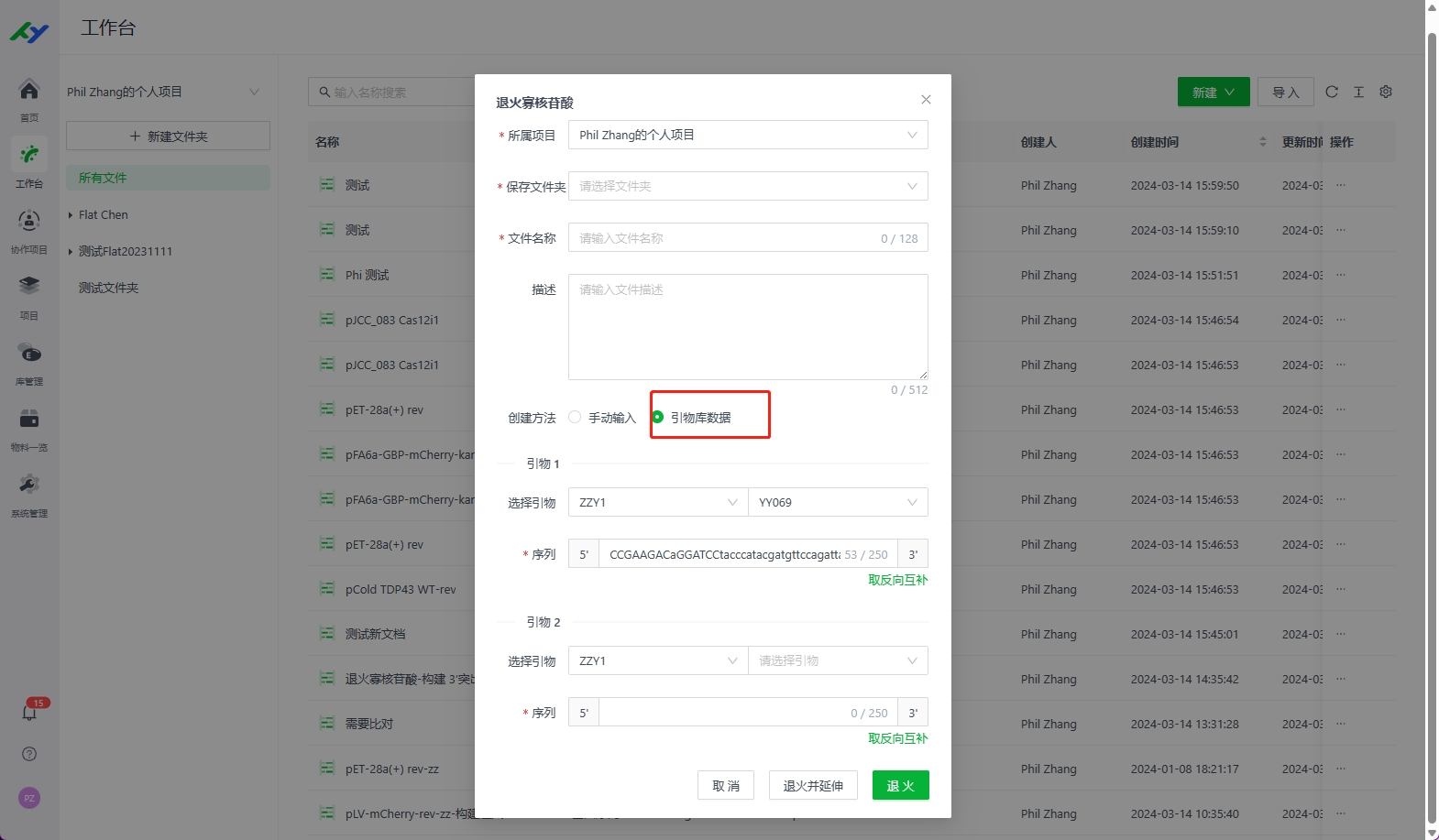The image size is (1439, 840).
Task: Select 所有文件 in folder list
Action: 103,178
